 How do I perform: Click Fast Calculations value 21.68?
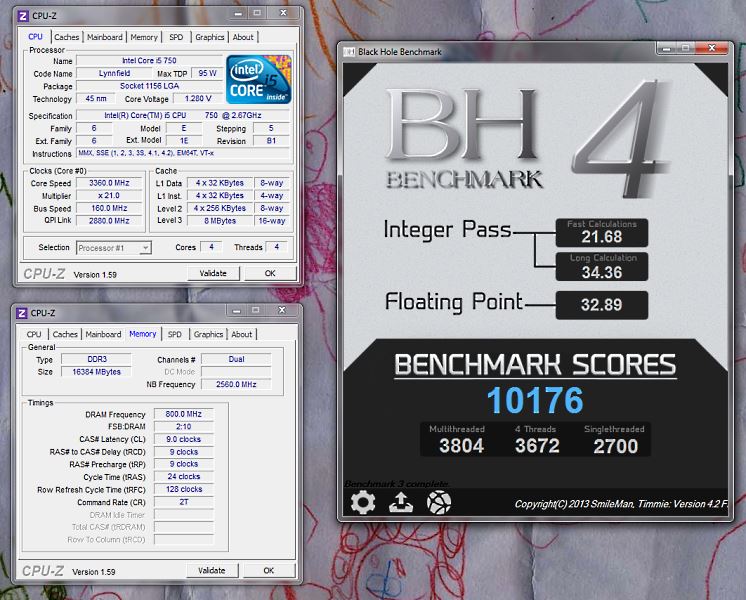pyautogui.click(x=602, y=236)
